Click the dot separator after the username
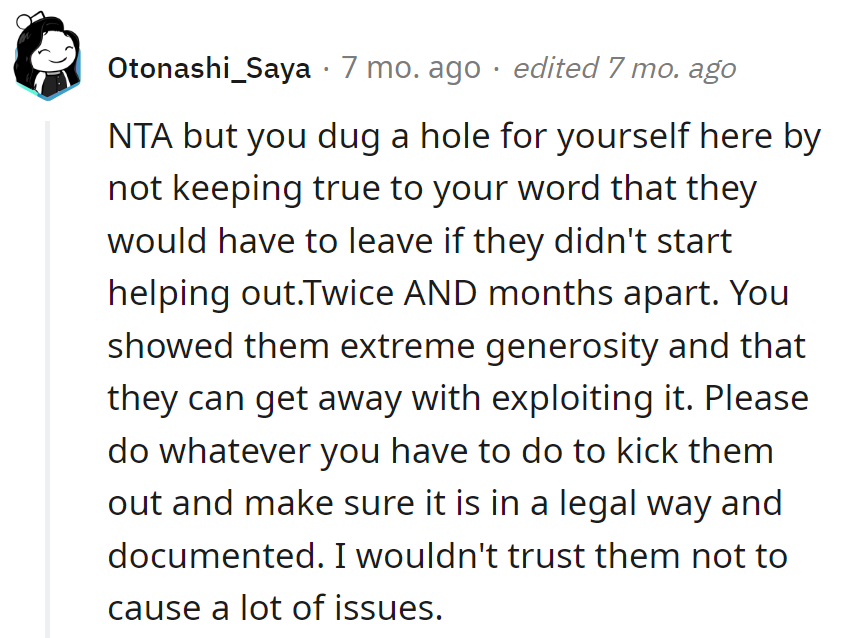 326,69
